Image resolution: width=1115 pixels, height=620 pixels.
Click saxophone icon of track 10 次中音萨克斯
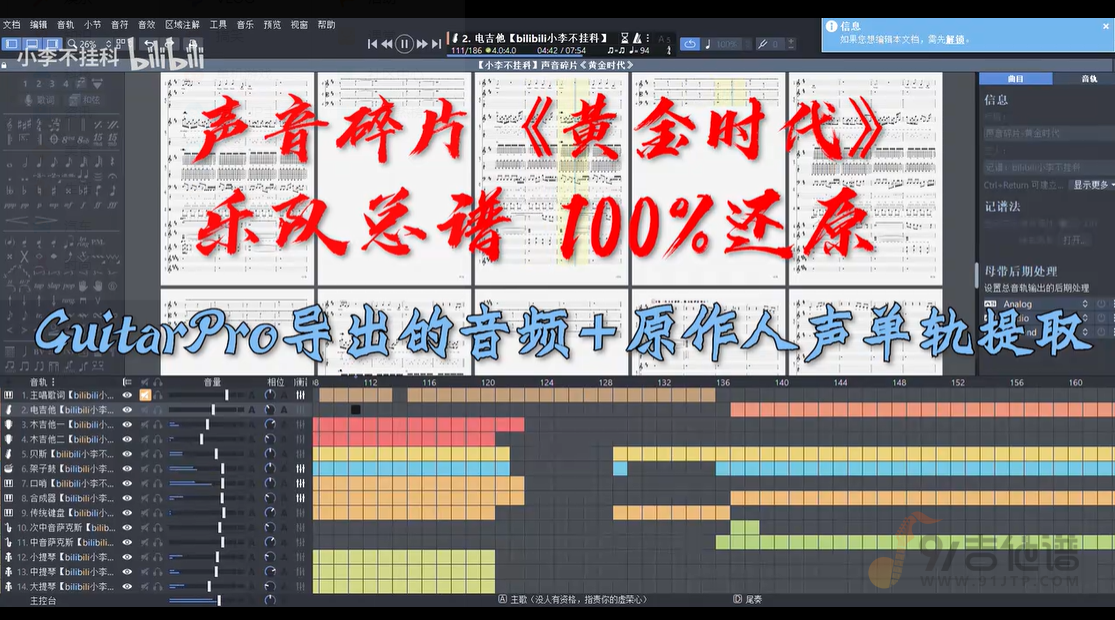pyautogui.click(x=9, y=528)
